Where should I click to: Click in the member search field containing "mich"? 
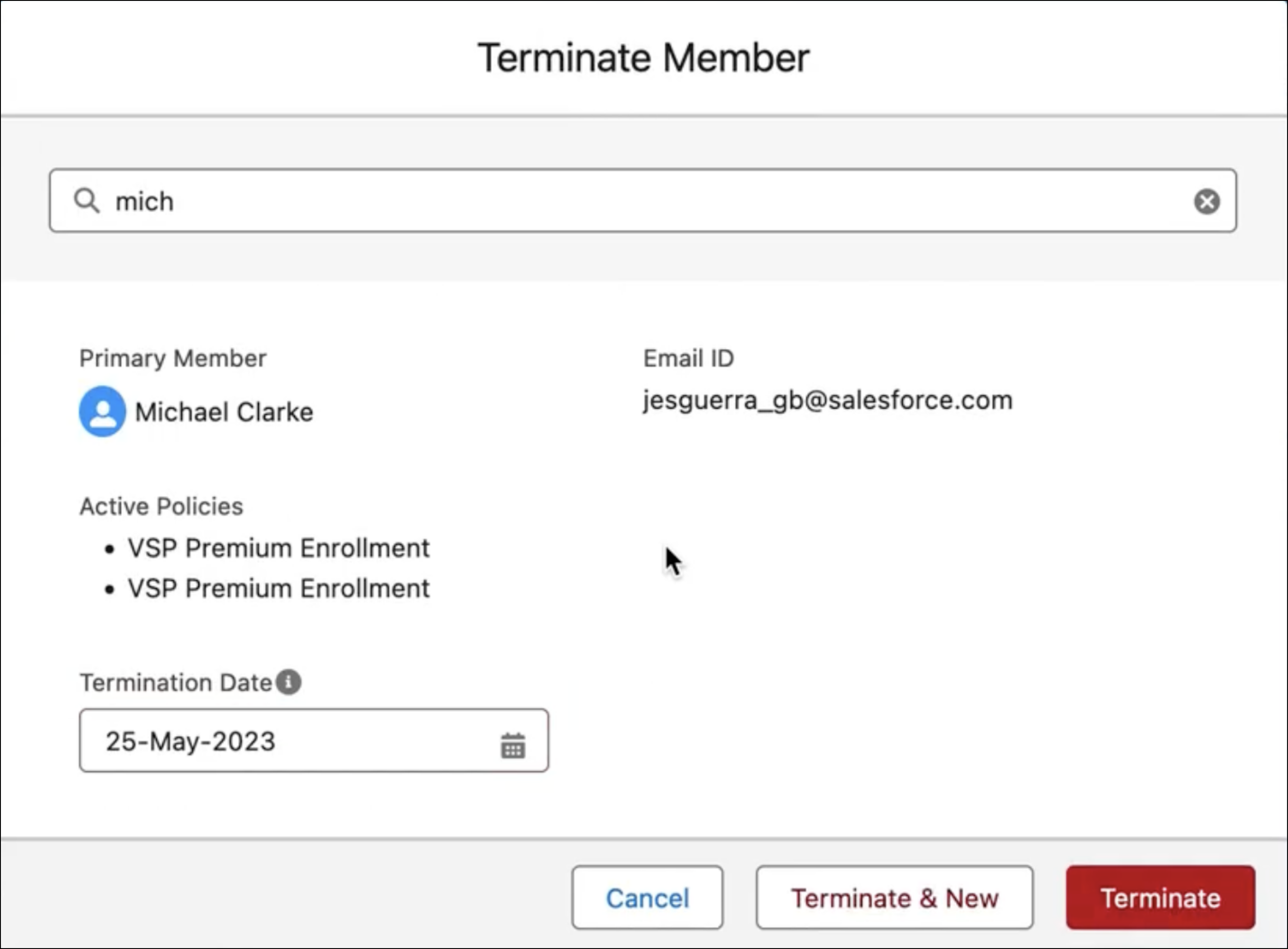pyautogui.click(x=643, y=200)
